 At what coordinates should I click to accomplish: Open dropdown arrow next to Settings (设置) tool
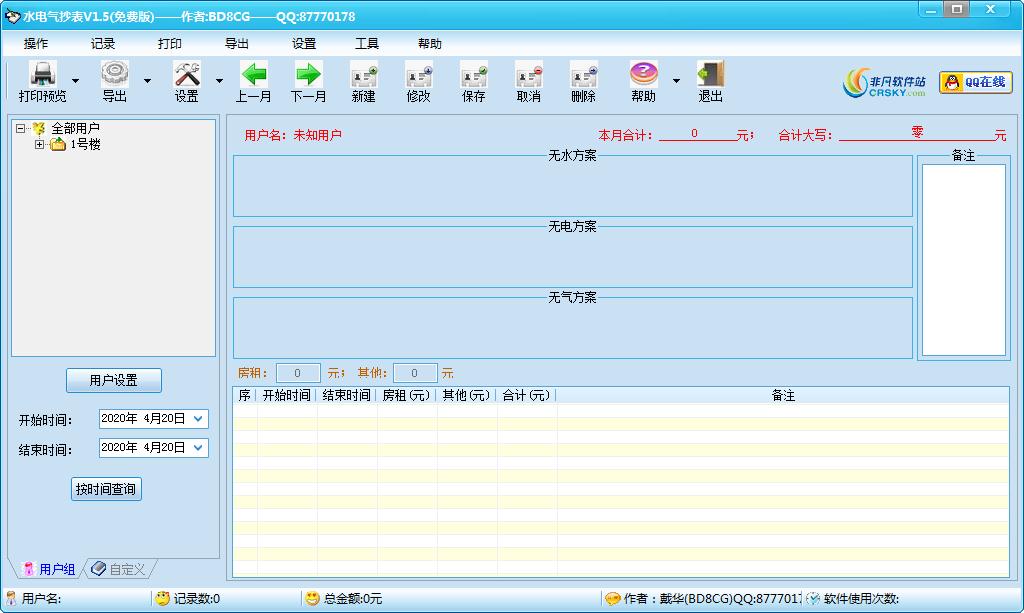tap(219, 81)
